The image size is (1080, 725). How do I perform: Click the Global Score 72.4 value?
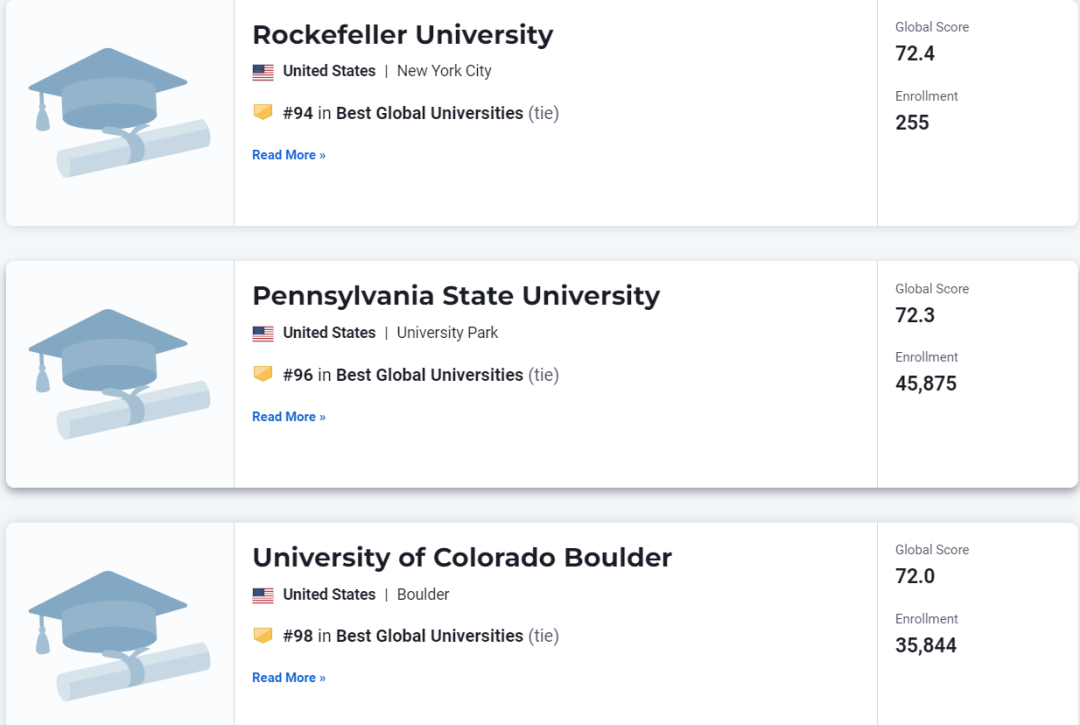point(915,54)
